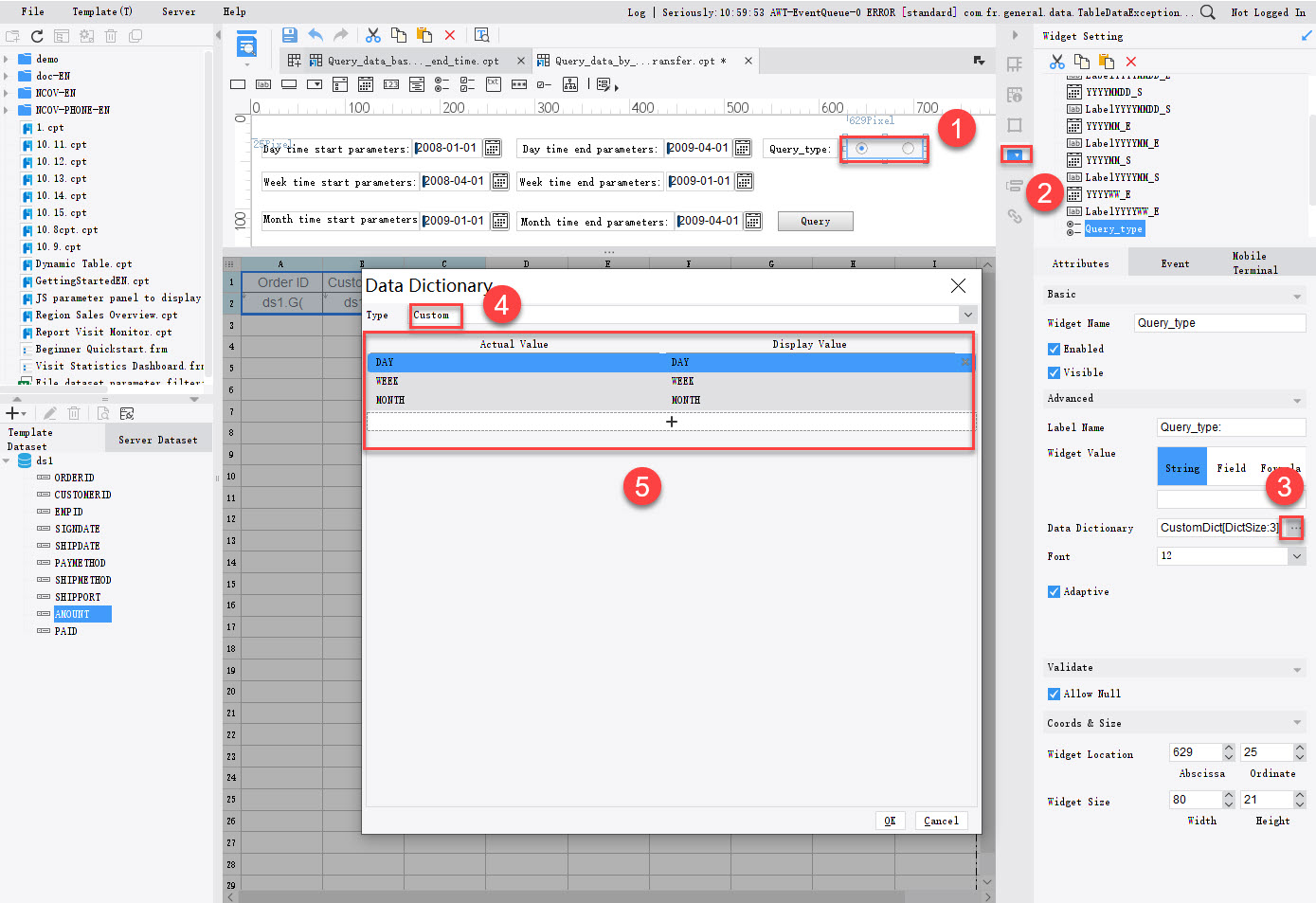Toggle the Enabled checkbox
1316x903 pixels.
coord(1054,349)
